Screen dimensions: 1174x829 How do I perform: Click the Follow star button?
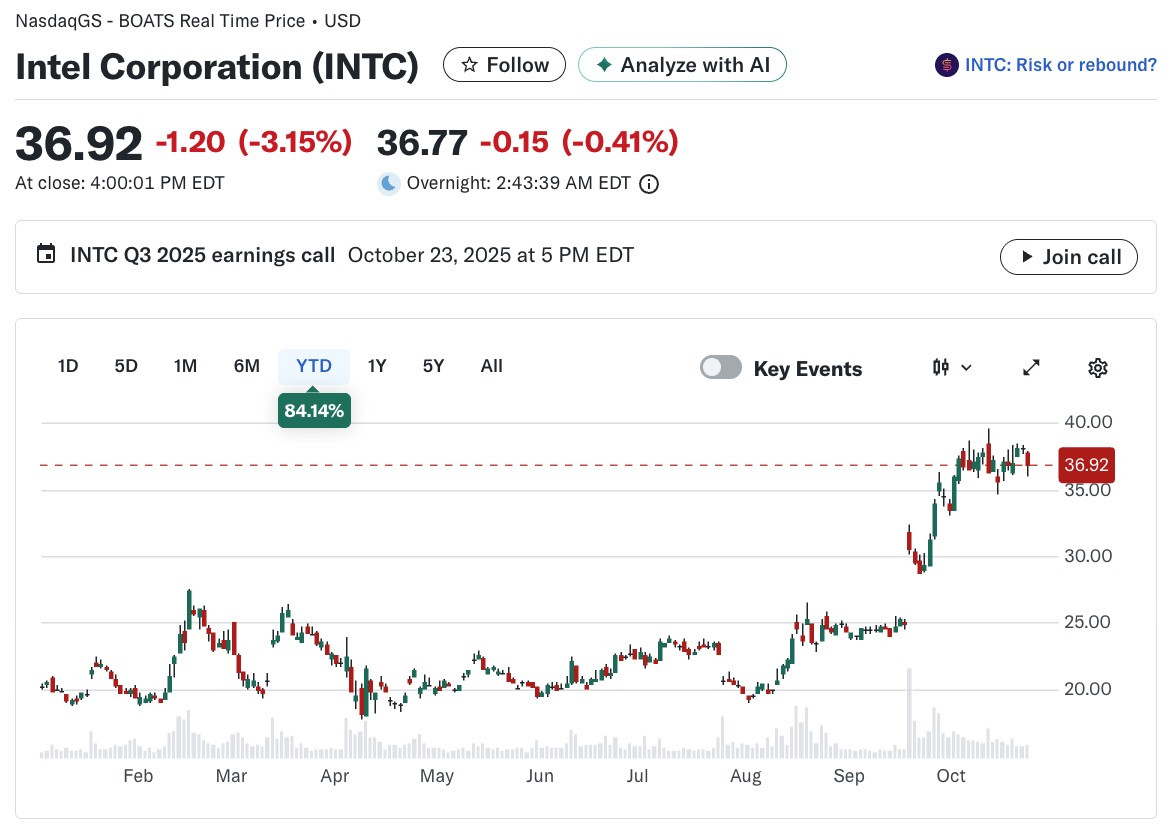504,65
